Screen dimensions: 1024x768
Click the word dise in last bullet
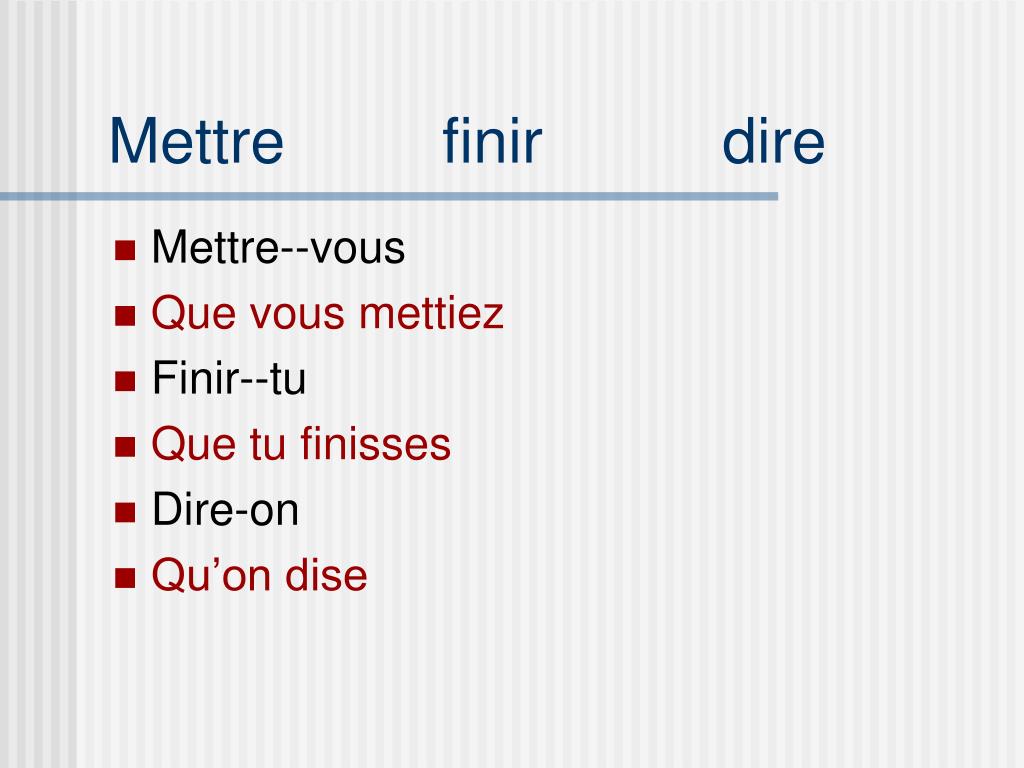(326, 575)
